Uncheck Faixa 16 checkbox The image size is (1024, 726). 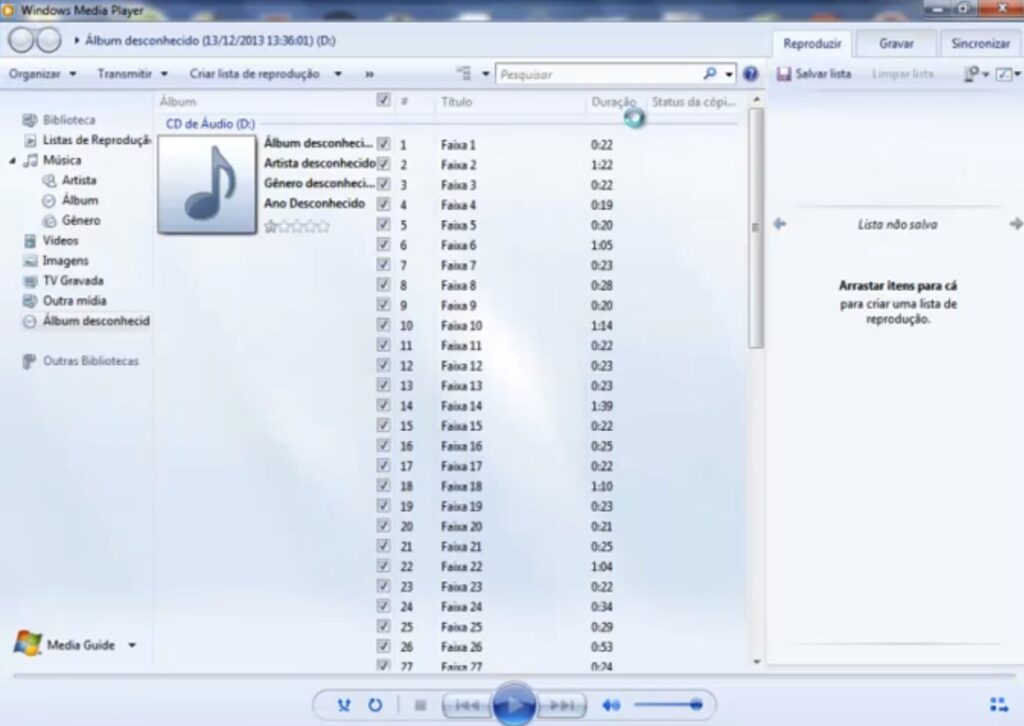(383, 445)
